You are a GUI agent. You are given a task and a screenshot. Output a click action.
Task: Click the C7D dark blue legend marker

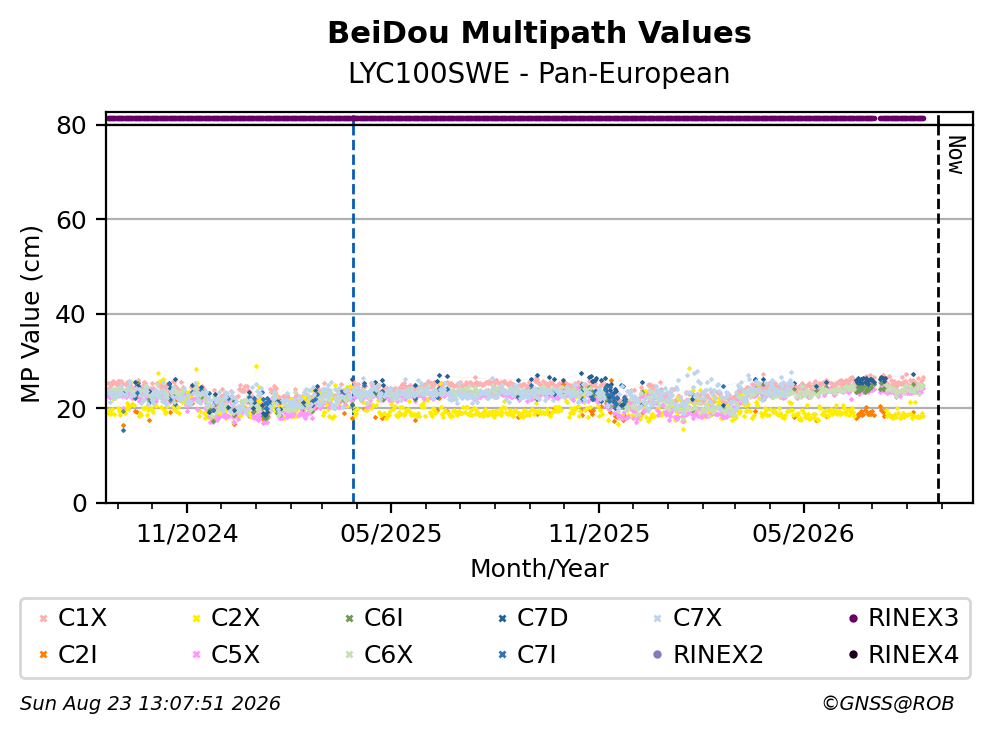tap(503, 618)
